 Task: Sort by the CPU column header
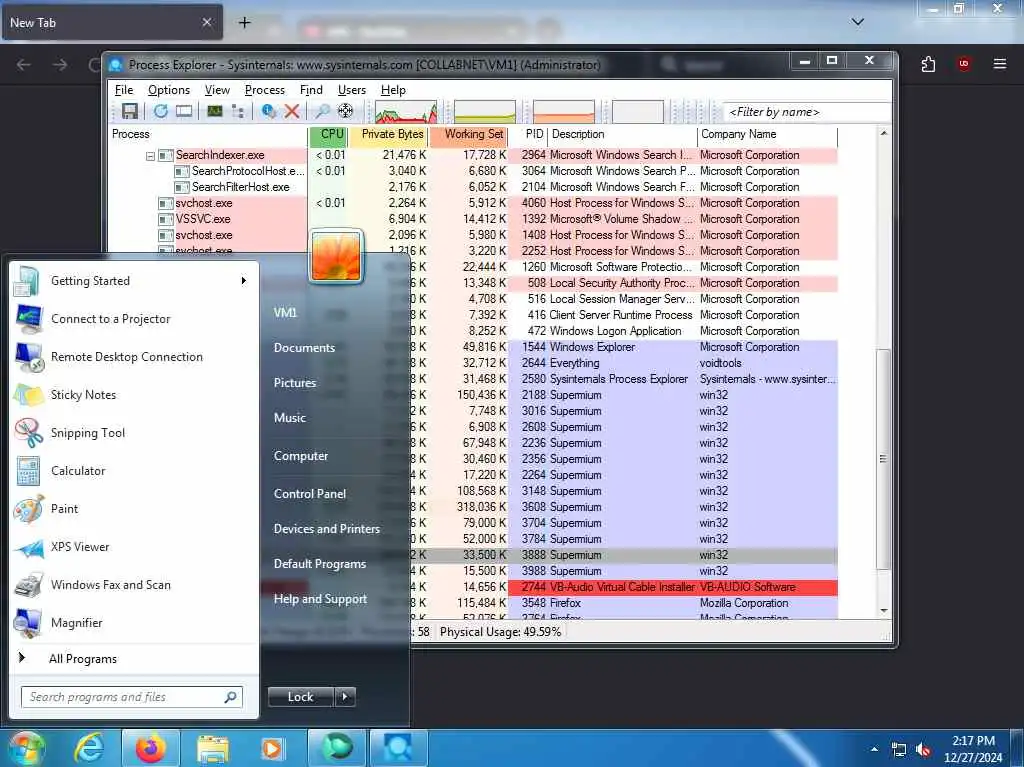coord(328,134)
